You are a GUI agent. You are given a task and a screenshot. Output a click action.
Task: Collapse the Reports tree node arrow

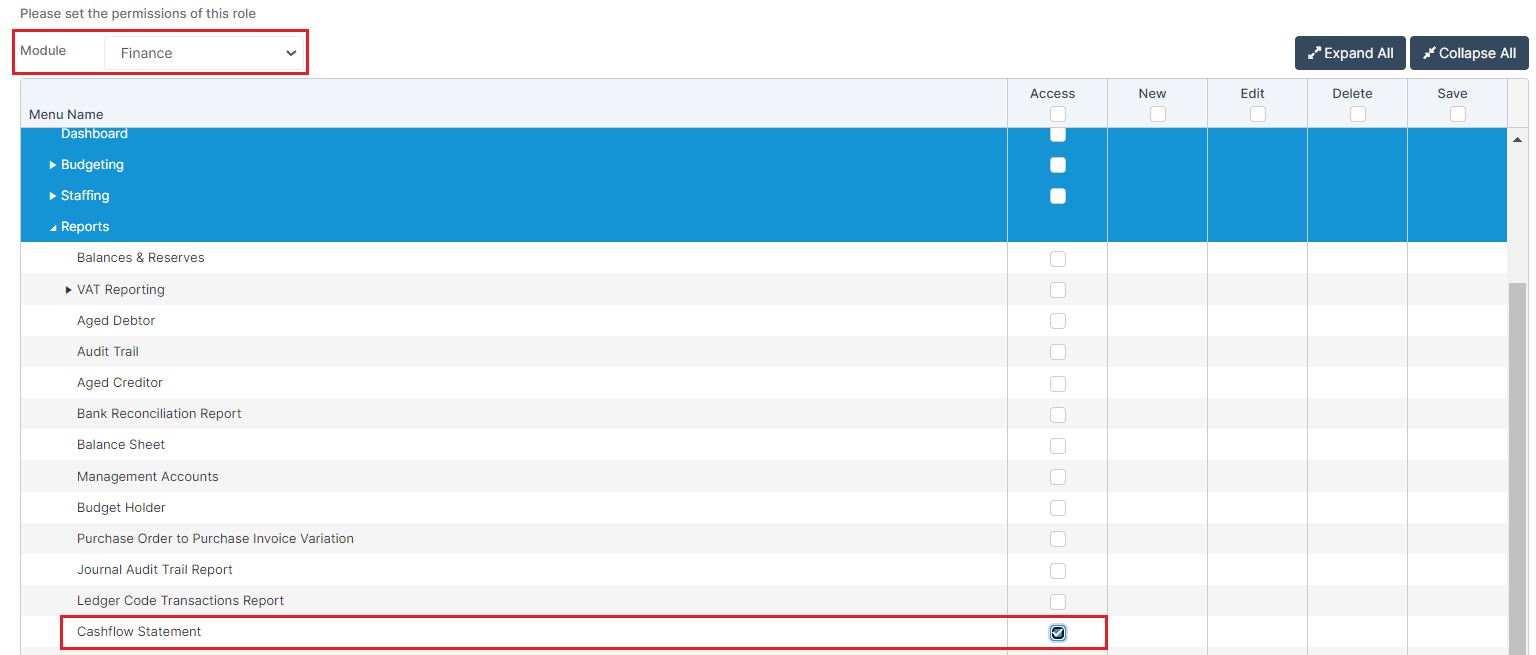point(53,228)
